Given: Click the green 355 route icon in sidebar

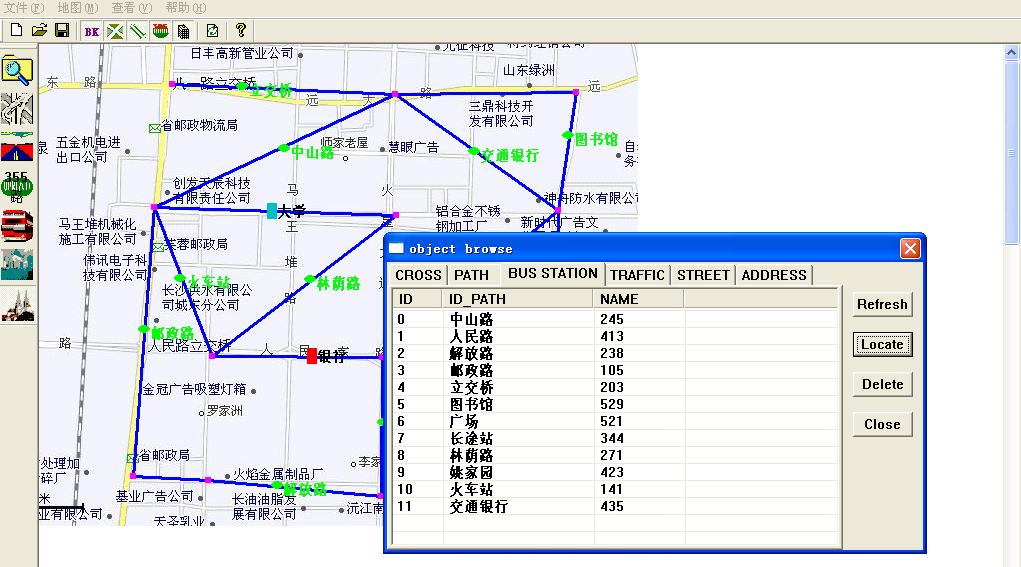Looking at the screenshot, I should 17,187.
